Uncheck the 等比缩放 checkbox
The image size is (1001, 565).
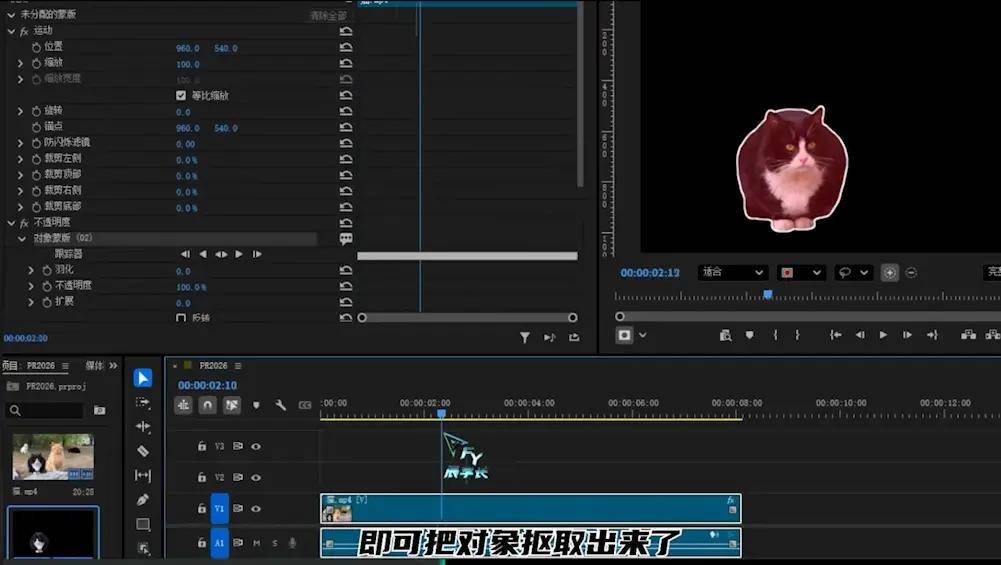[181, 96]
